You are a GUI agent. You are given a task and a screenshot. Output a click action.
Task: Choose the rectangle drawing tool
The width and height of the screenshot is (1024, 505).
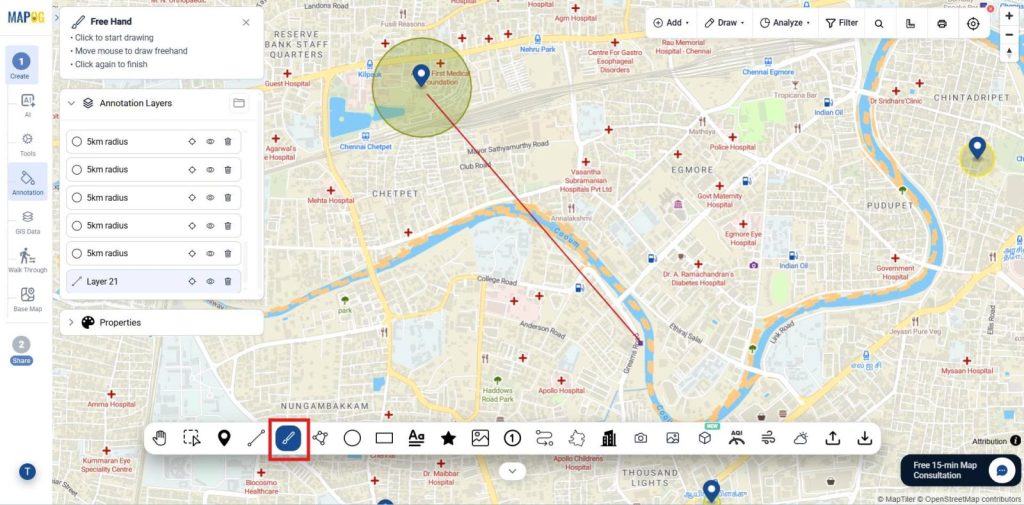(384, 438)
